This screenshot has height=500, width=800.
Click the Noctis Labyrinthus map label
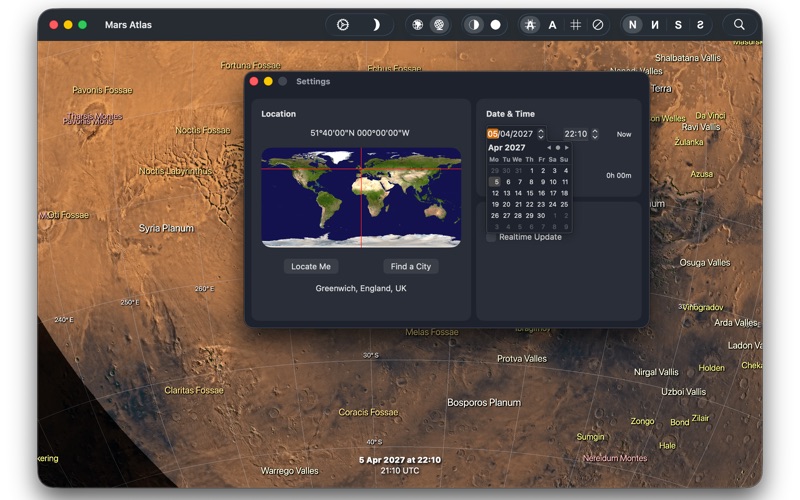[176, 171]
